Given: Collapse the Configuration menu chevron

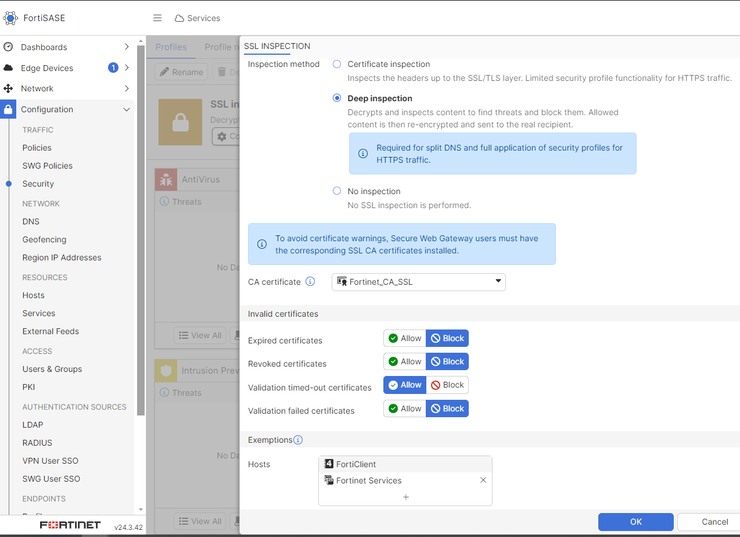Looking at the screenshot, I should (126, 109).
